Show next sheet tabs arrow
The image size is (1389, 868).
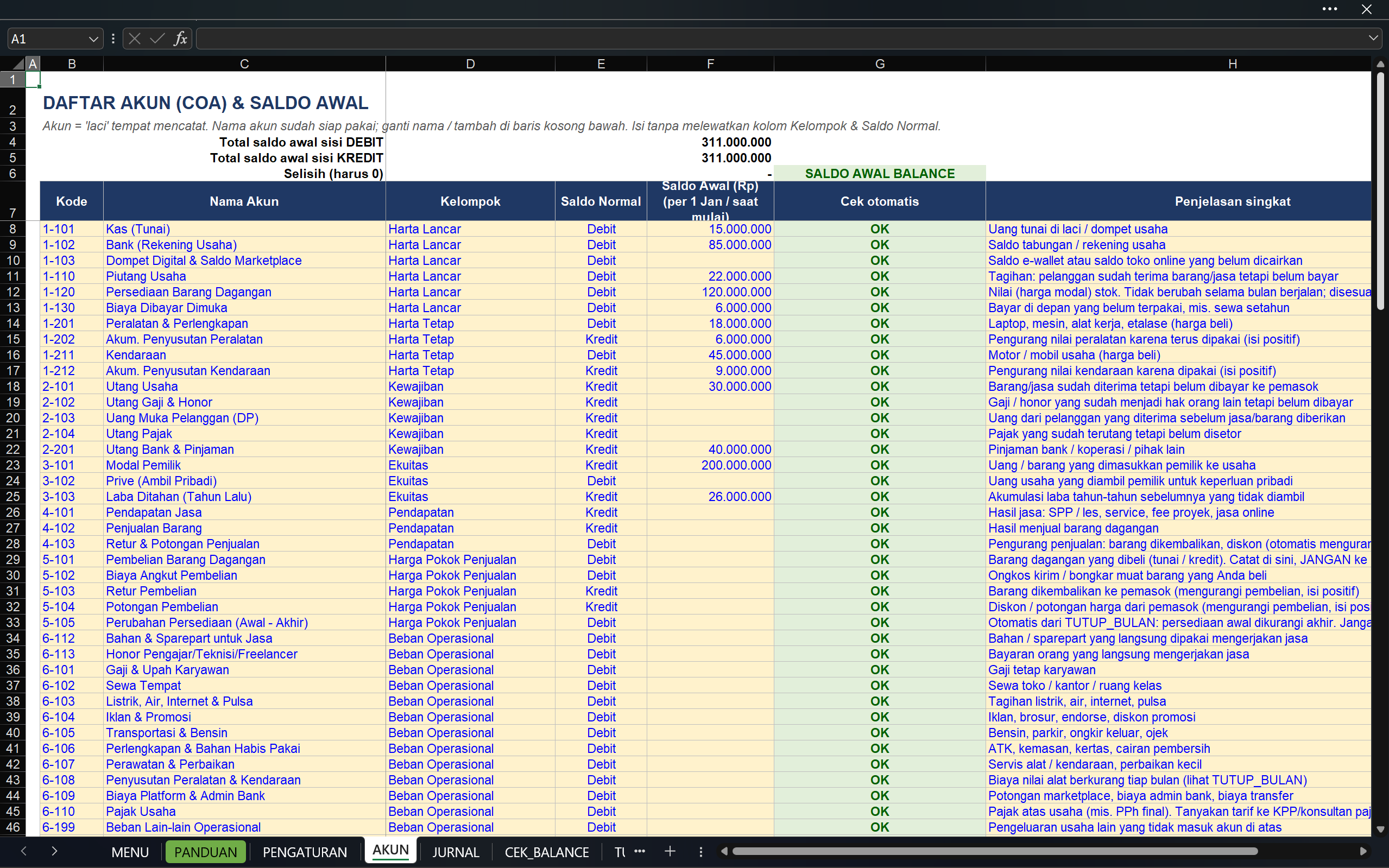click(x=54, y=851)
